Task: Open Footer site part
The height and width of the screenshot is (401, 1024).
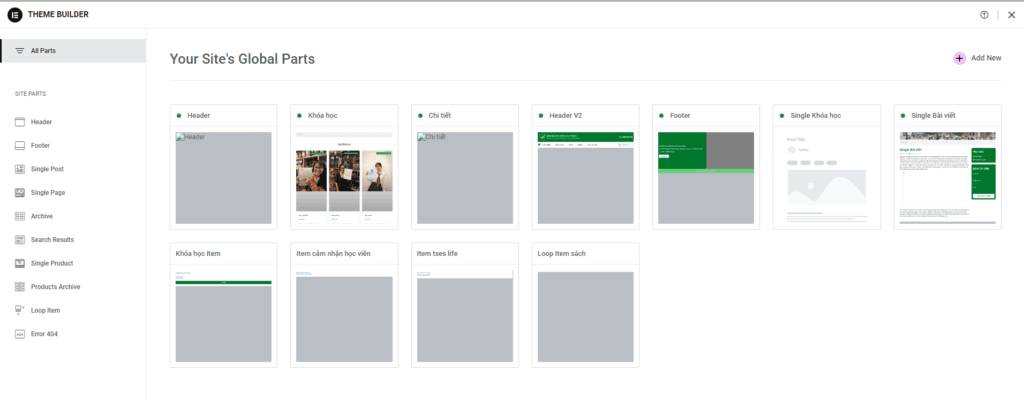Action: [40, 146]
